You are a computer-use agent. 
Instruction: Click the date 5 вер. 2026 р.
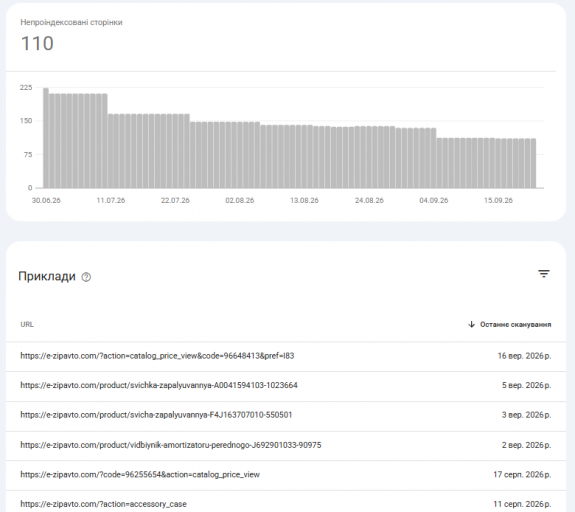(527, 385)
